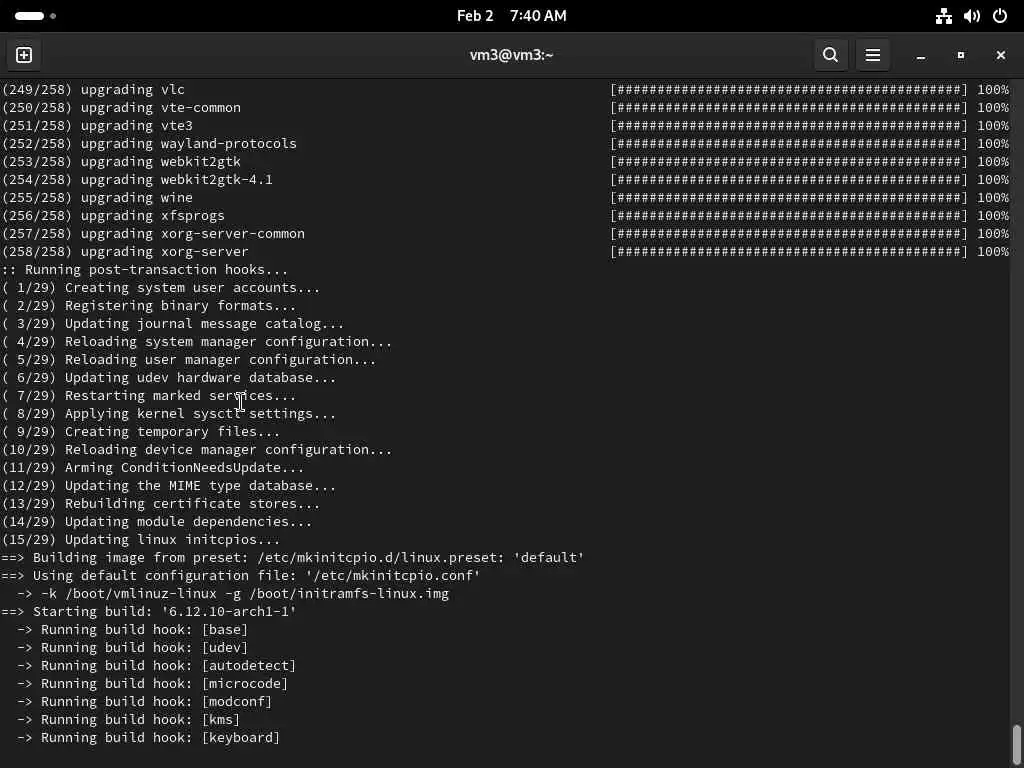Click the Activities workspace pill indicator
The image size is (1024, 768).
(30, 16)
